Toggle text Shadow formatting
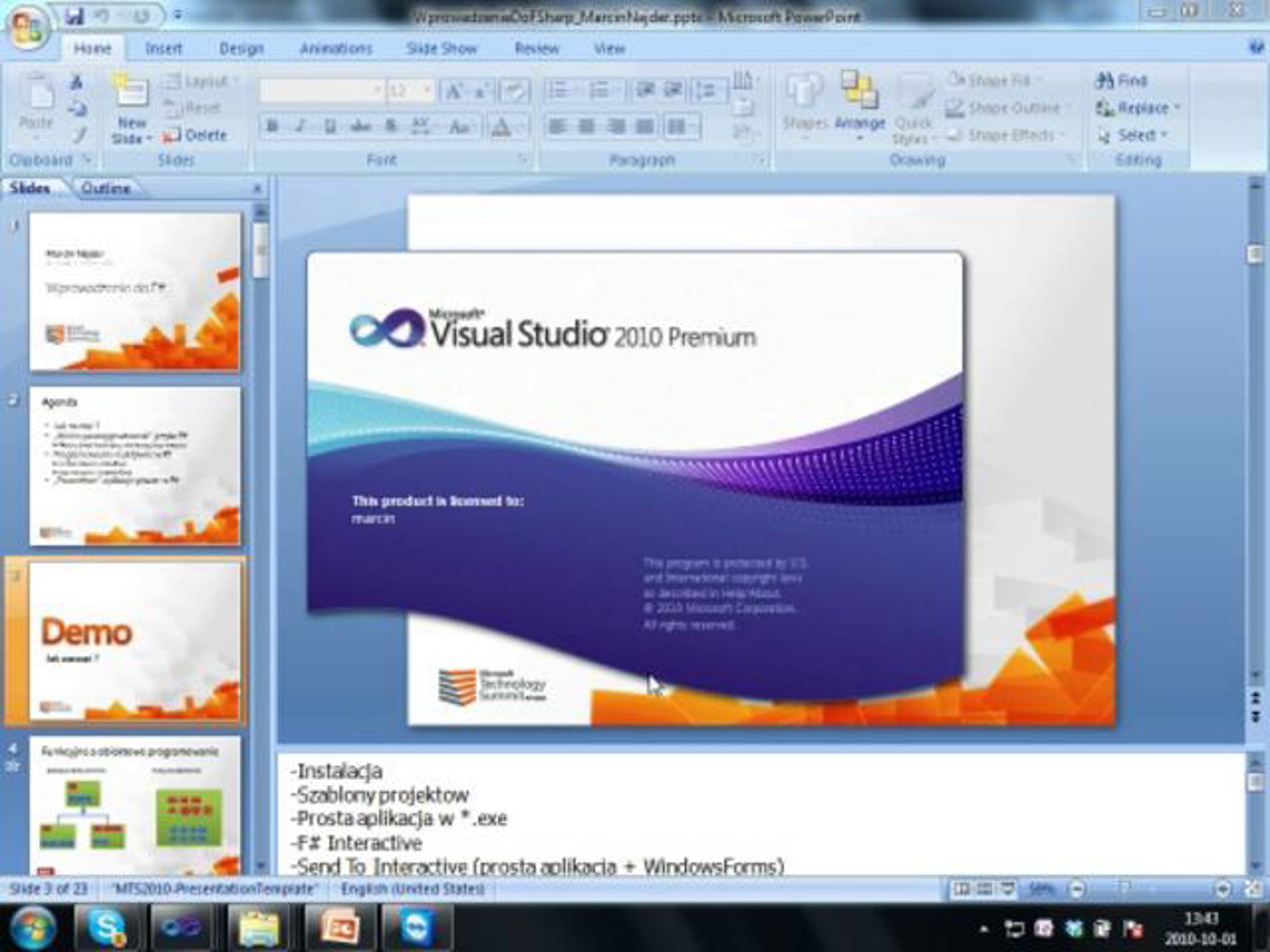1270x952 pixels. [391, 126]
